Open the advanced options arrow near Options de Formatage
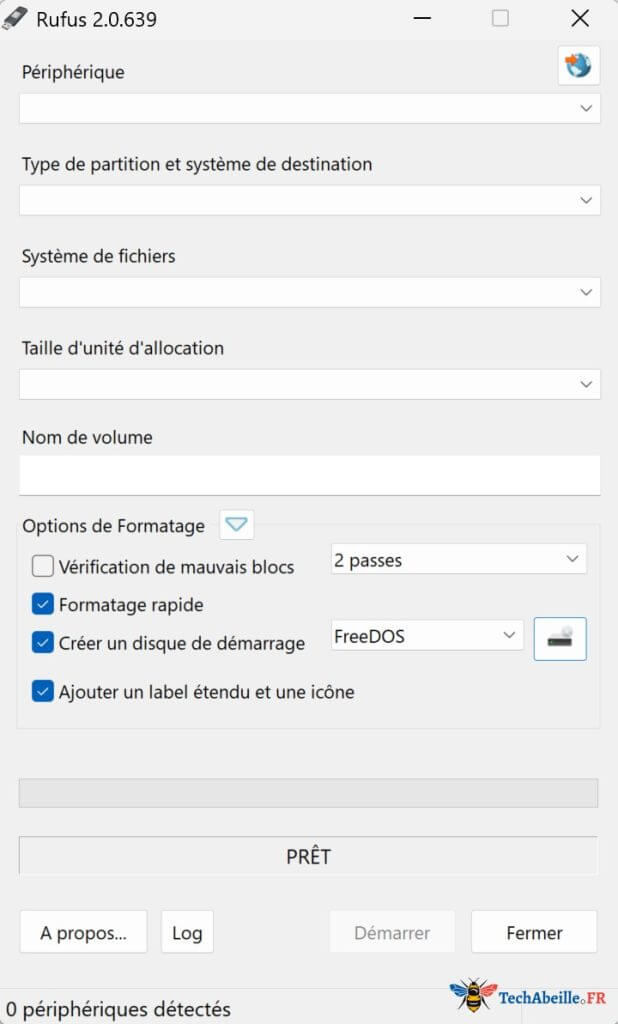This screenshot has height=1024, width=618. click(x=236, y=525)
